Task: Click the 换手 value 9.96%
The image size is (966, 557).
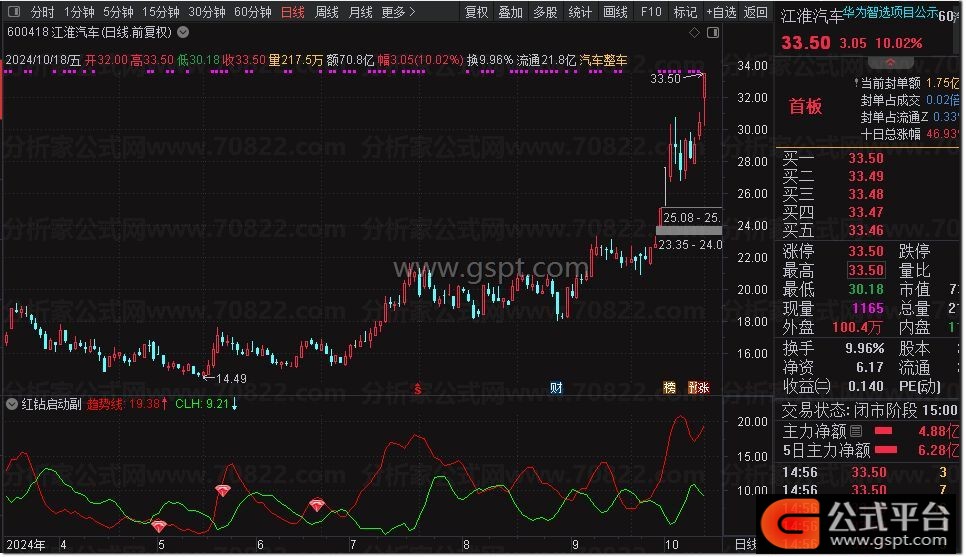Action: point(864,349)
